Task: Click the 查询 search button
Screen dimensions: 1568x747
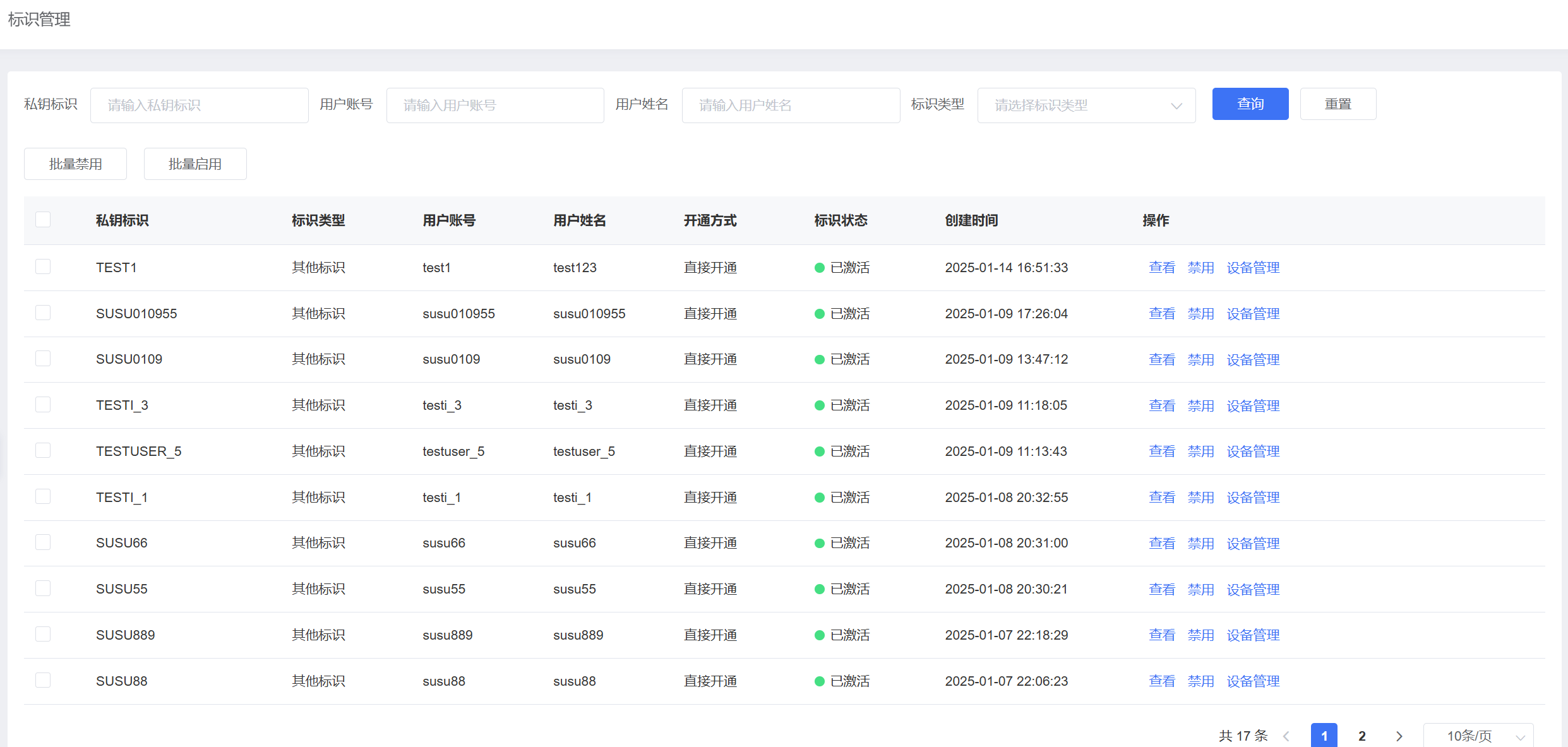Action: [x=1250, y=104]
